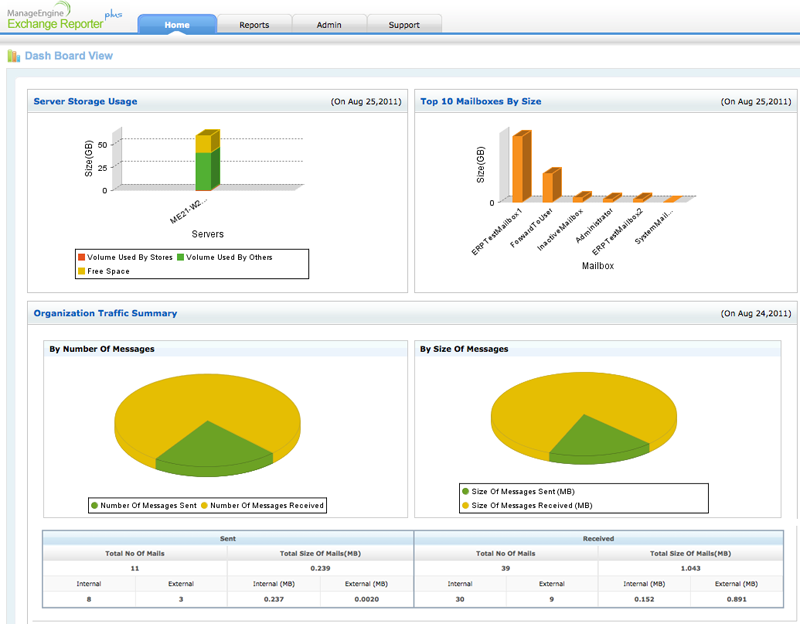
Task: Click the Received table header
Action: [598, 538]
